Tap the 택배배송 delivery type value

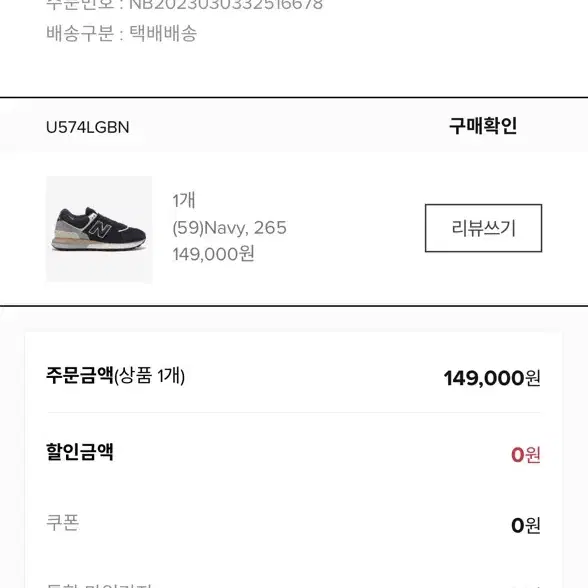(x=163, y=33)
